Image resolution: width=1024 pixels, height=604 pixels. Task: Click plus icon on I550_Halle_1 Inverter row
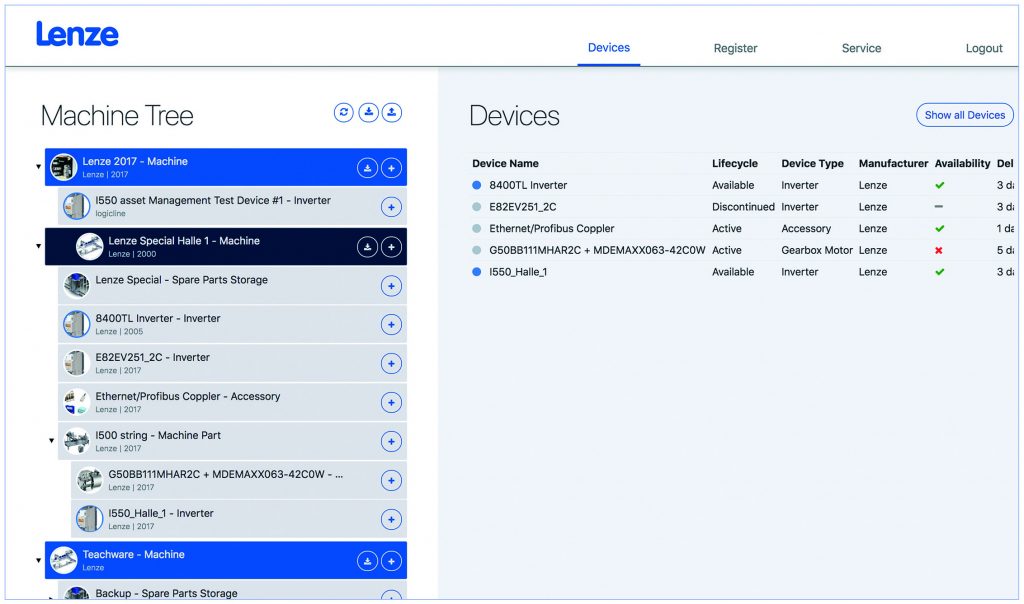(392, 520)
